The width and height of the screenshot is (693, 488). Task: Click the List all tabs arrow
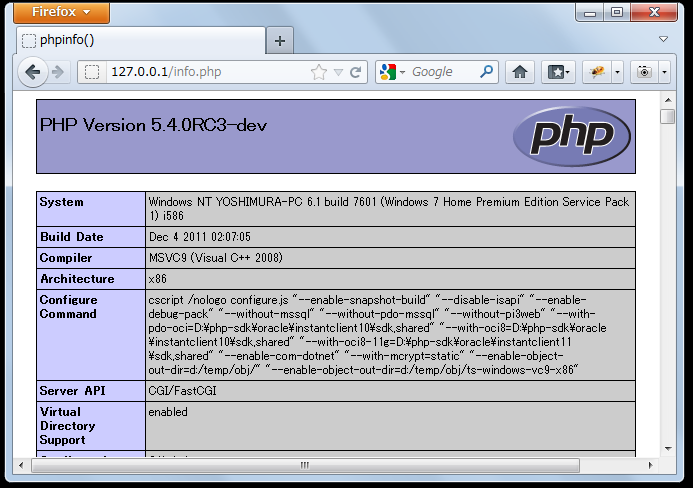663,39
